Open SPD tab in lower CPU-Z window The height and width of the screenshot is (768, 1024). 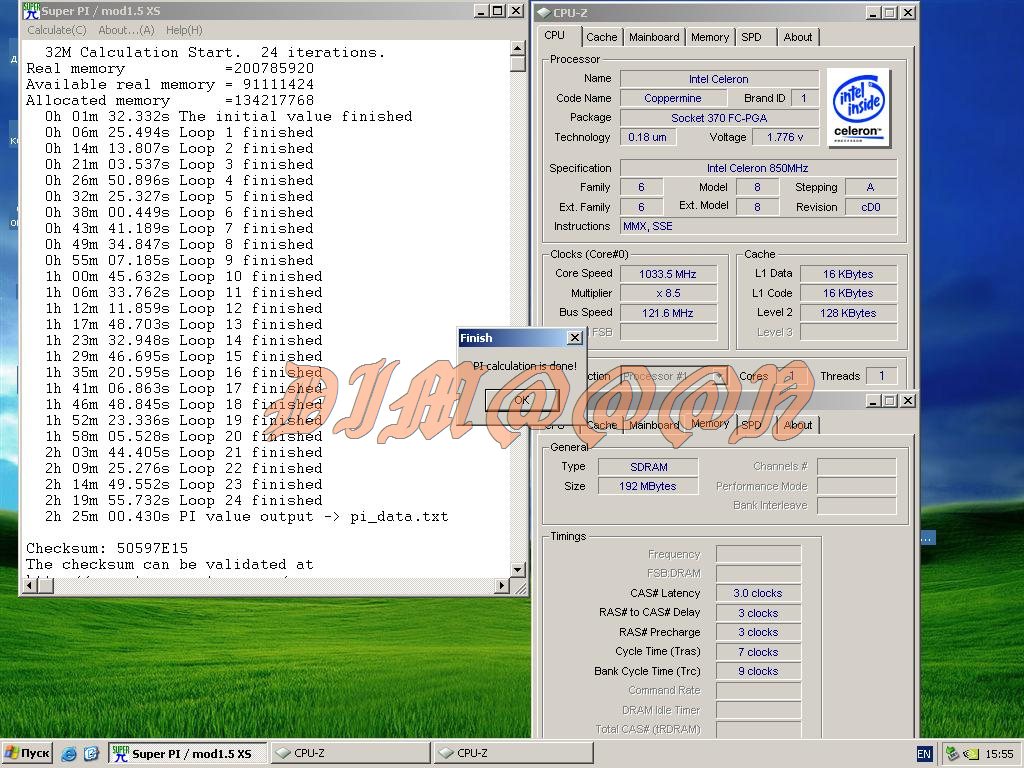point(752,425)
